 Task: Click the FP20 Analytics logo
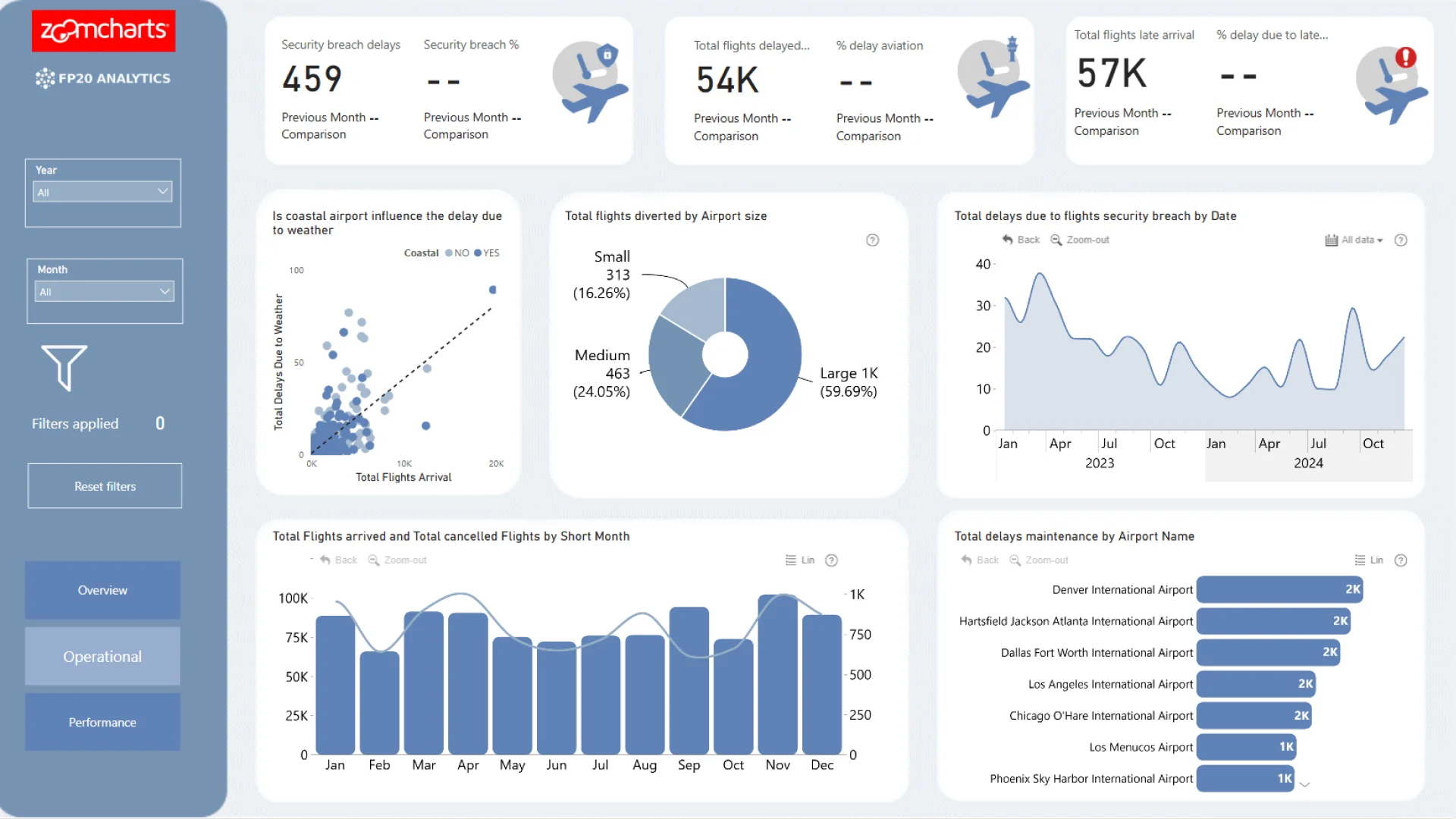[103, 78]
